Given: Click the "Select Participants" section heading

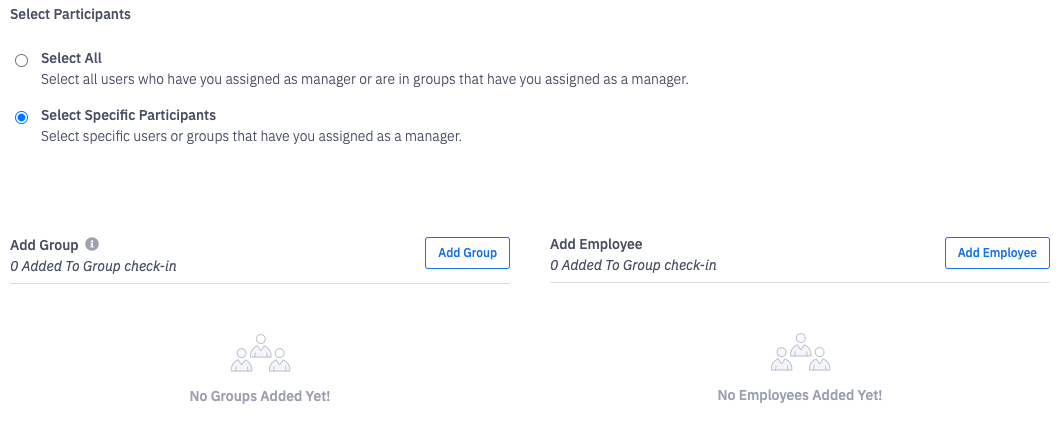Looking at the screenshot, I should point(70,15).
